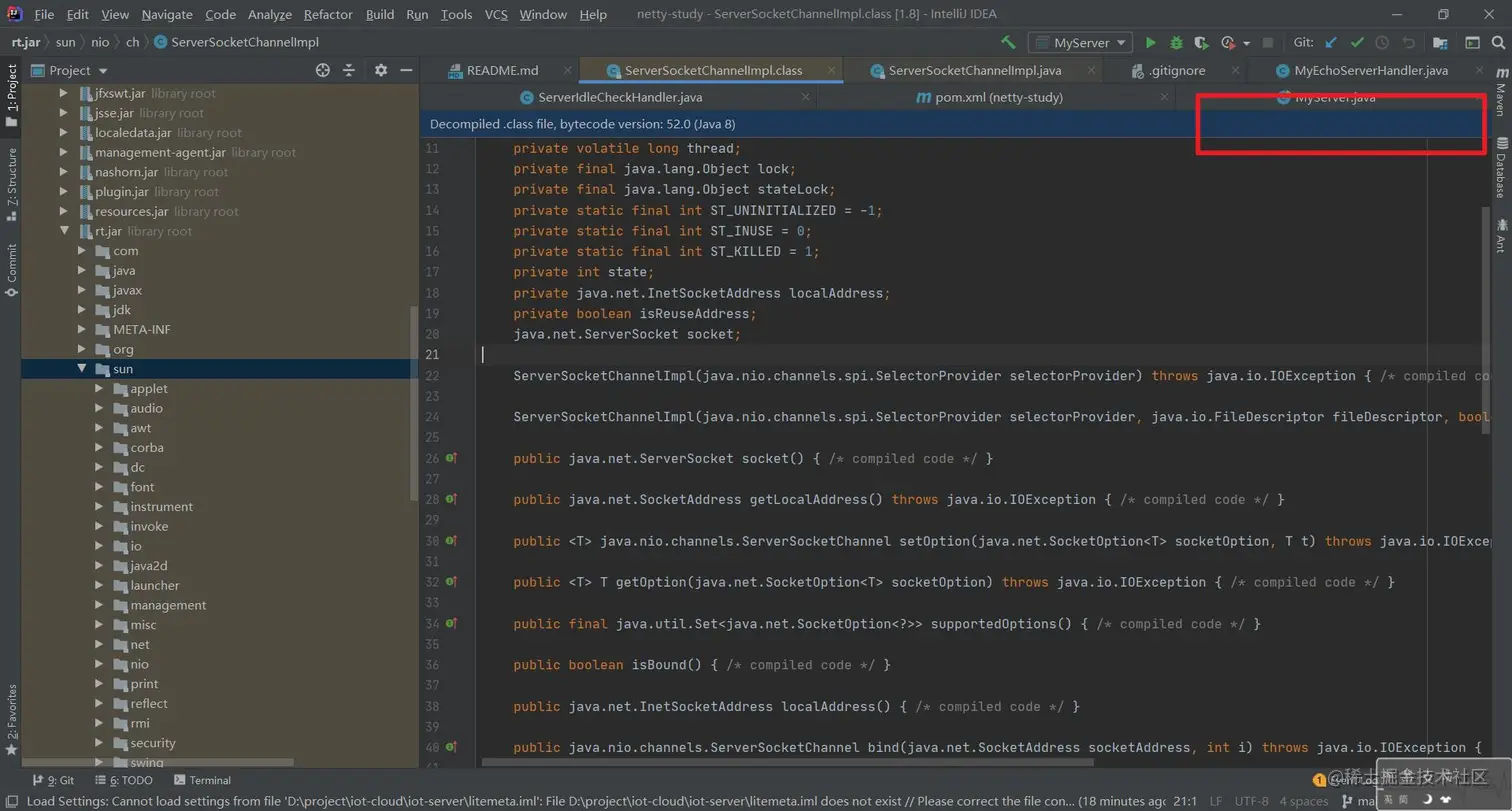
Task: Close the ServerSocketChannelImpl.class tab
Action: coord(829,71)
